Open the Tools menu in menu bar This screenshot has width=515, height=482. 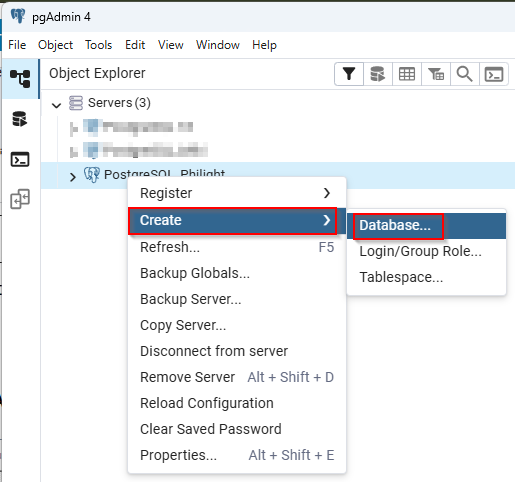pyautogui.click(x=98, y=45)
